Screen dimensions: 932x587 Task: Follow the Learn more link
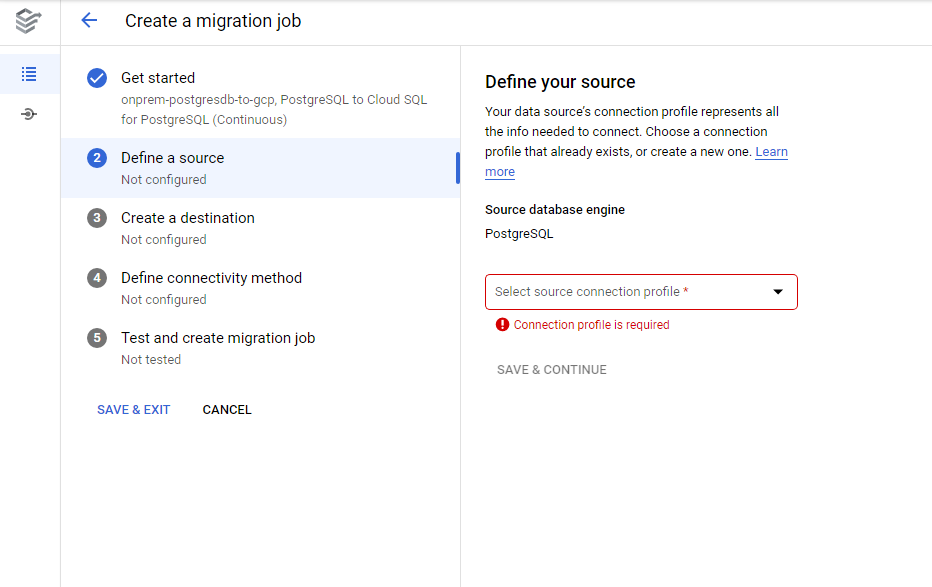(x=771, y=151)
